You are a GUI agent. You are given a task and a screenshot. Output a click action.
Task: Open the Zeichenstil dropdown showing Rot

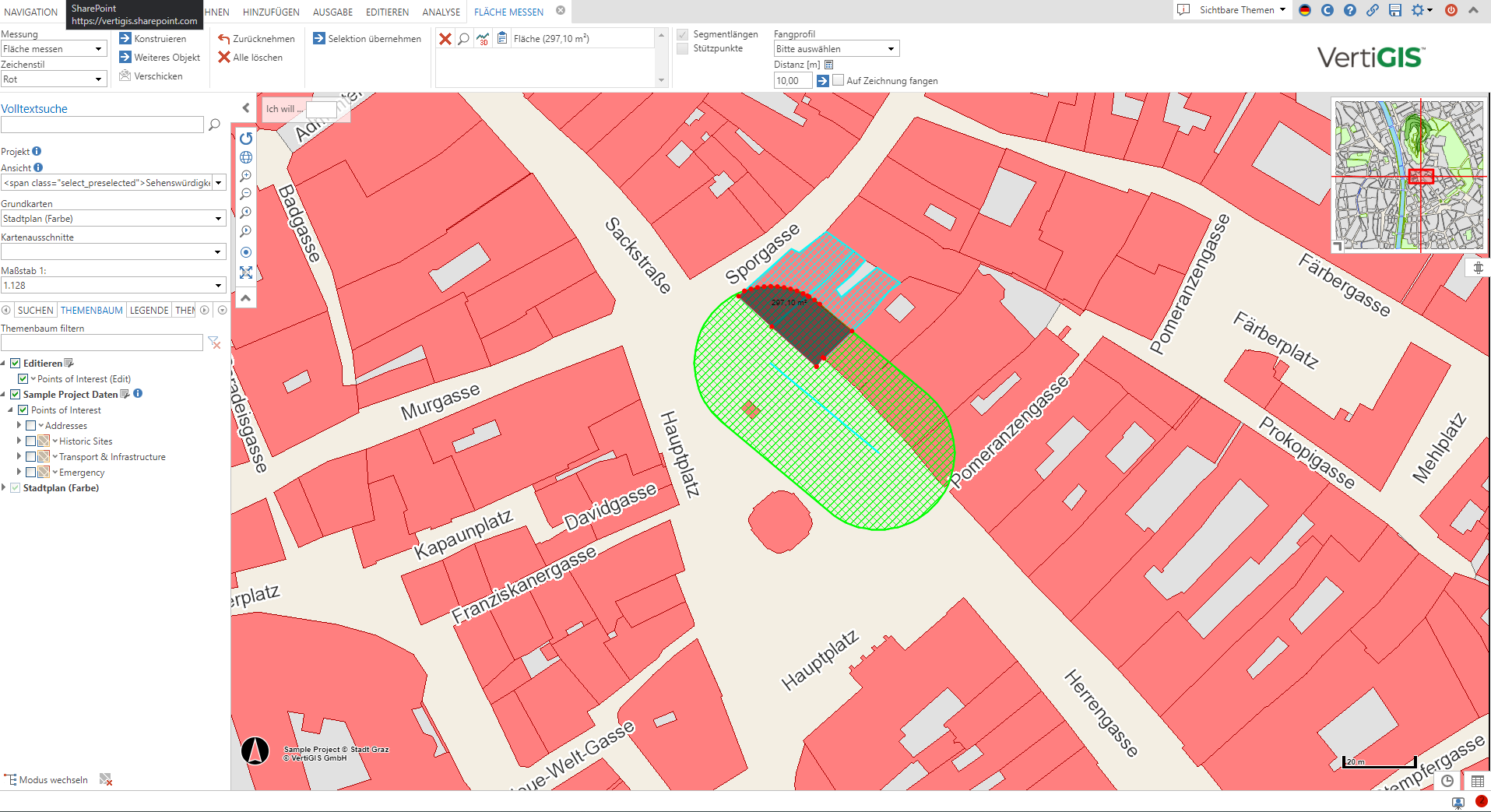click(x=53, y=79)
